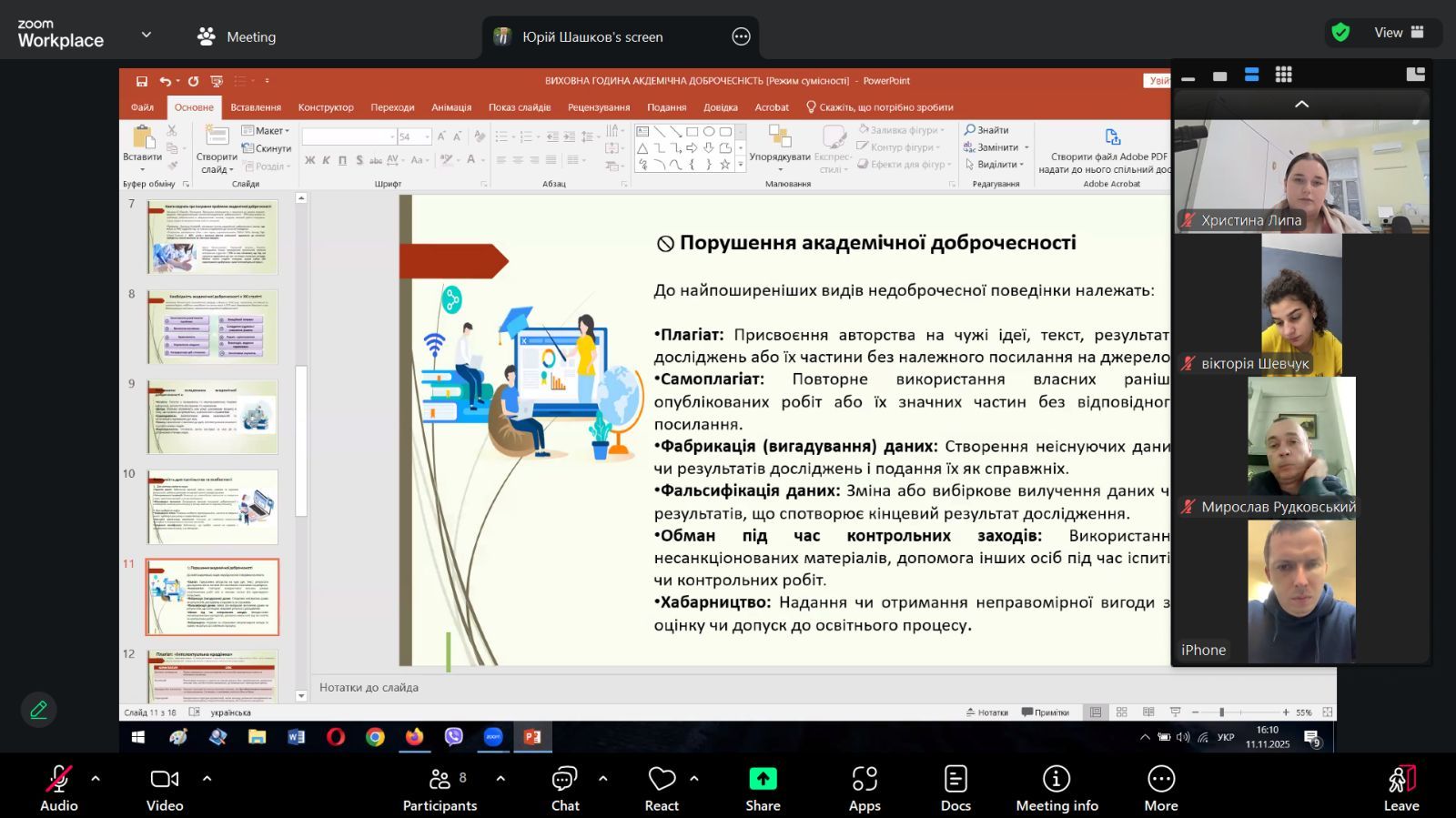The image size is (1456, 818).
Task: Open screen share options ellipsis button
Action: (741, 37)
